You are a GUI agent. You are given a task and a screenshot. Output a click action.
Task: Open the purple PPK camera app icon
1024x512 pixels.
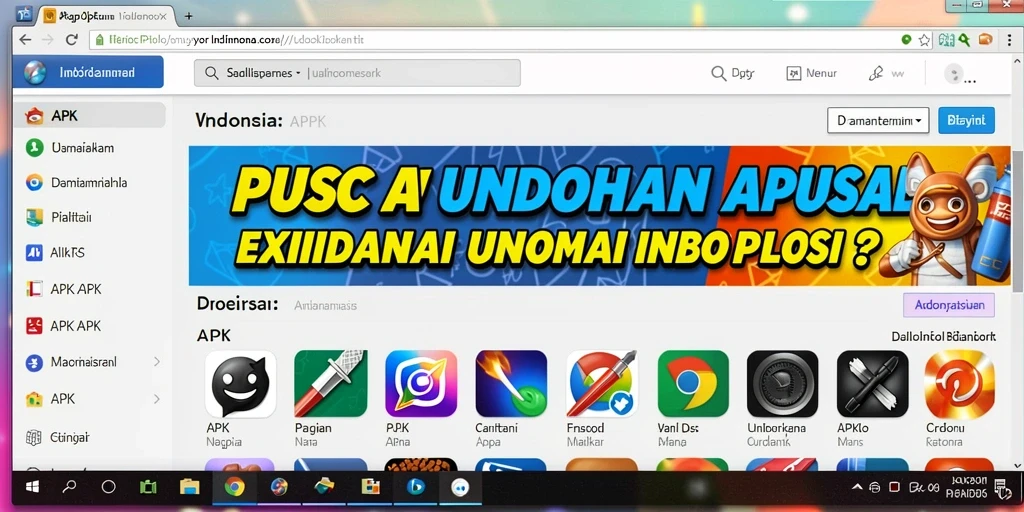click(421, 384)
